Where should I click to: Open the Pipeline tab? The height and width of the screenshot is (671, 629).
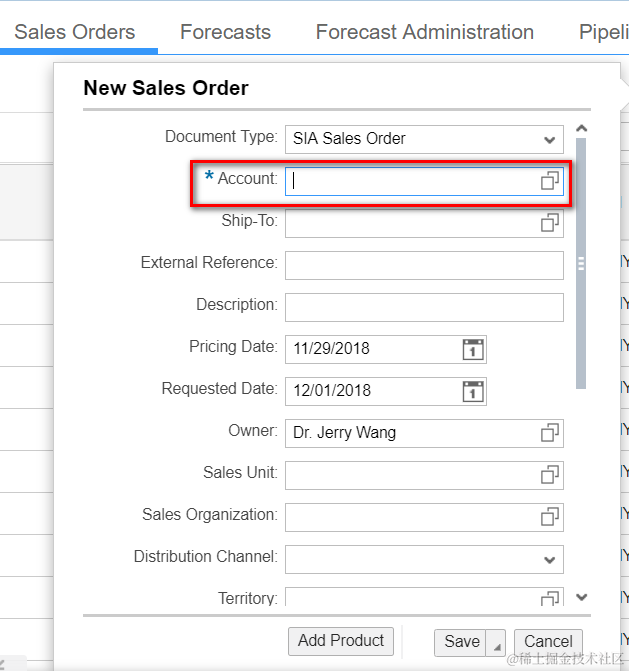point(603,32)
